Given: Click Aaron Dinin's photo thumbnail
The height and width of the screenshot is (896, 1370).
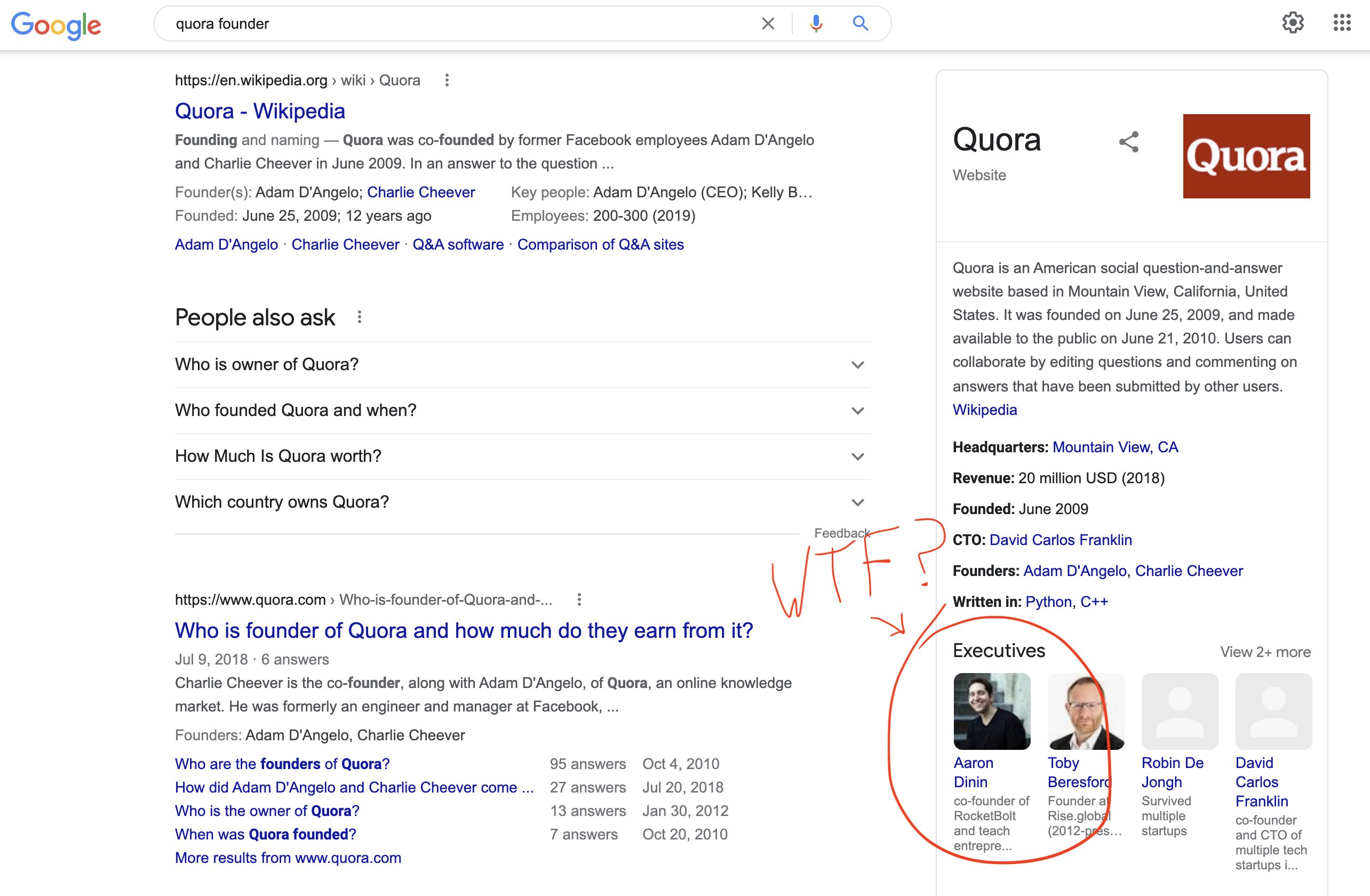Looking at the screenshot, I should pyautogui.click(x=992, y=711).
